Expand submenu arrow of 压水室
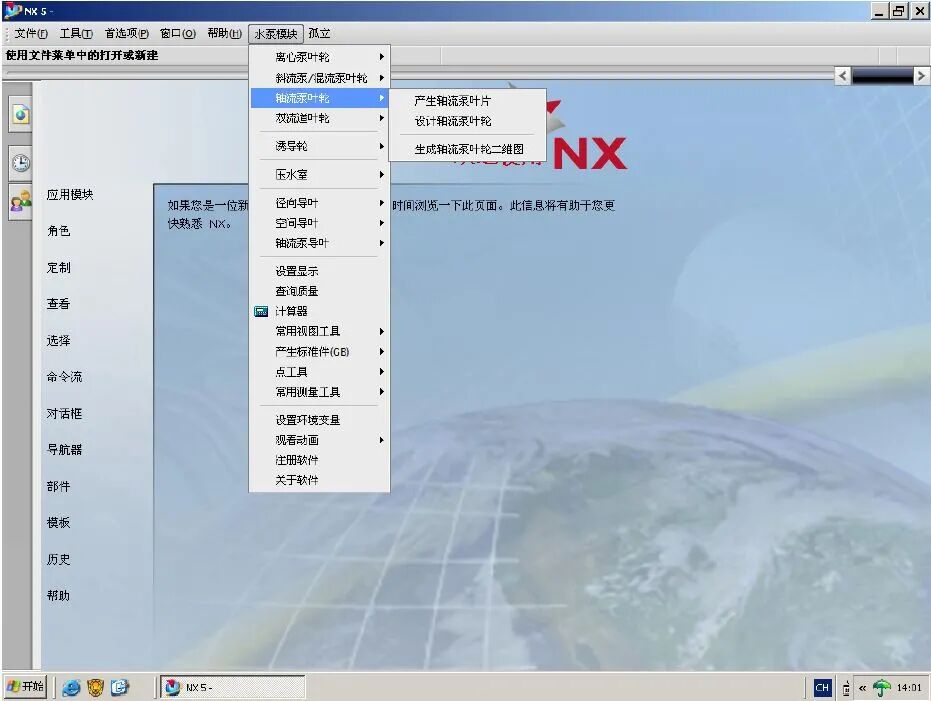The image size is (931, 701). coord(382,175)
